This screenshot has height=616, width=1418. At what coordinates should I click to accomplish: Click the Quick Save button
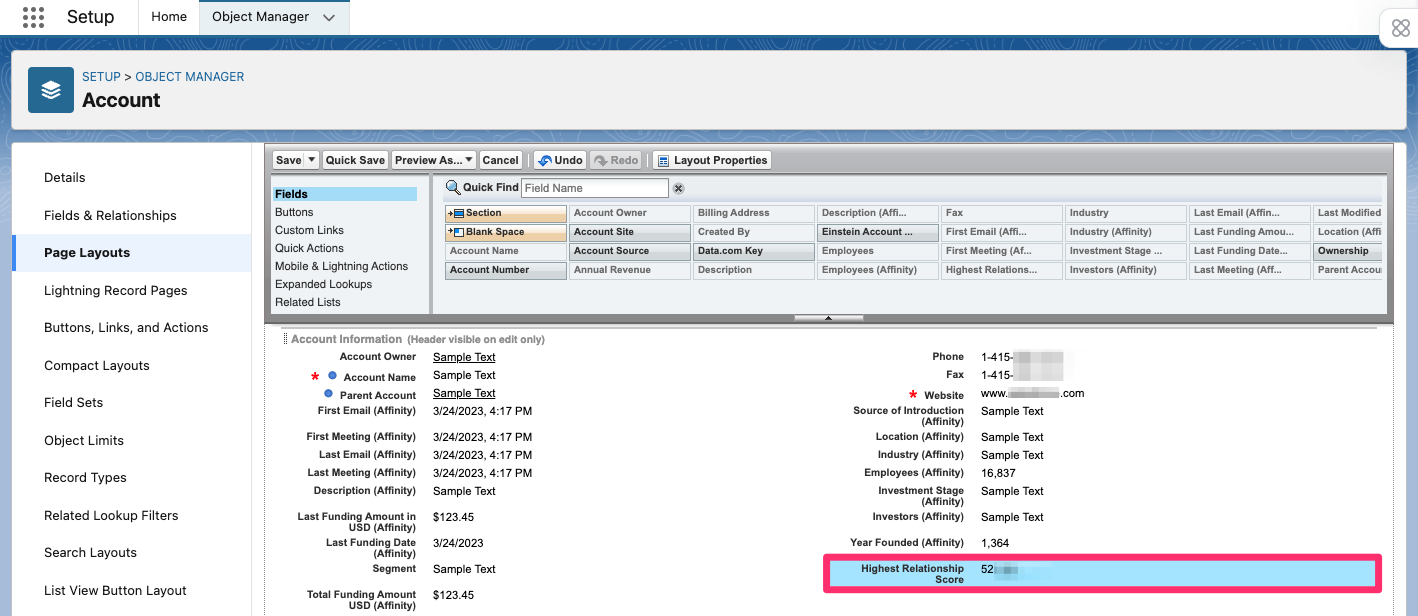pyautogui.click(x=355, y=159)
